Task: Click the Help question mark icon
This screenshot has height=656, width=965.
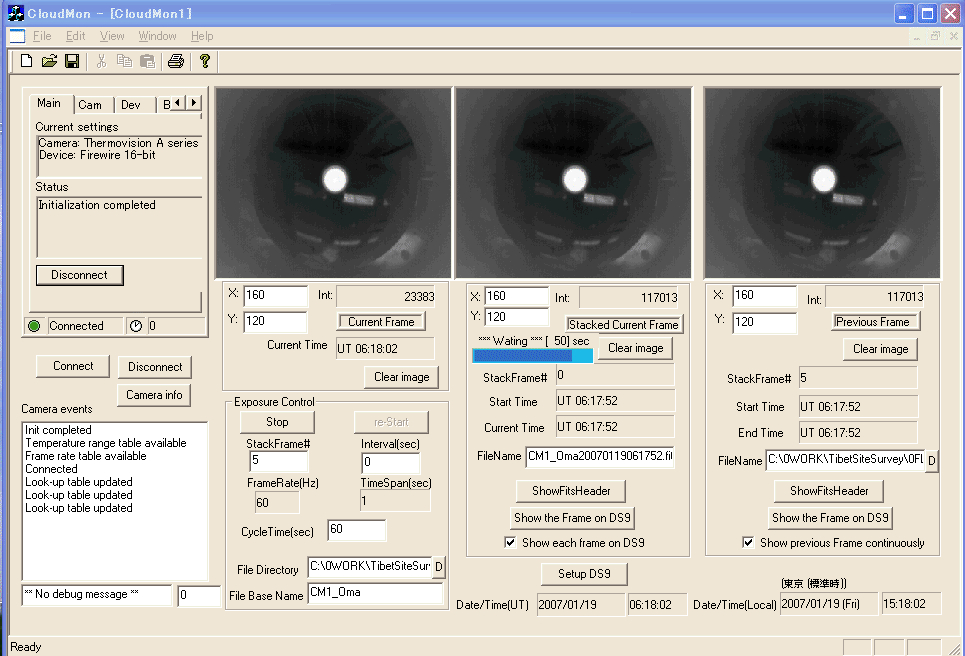Action: pos(205,61)
